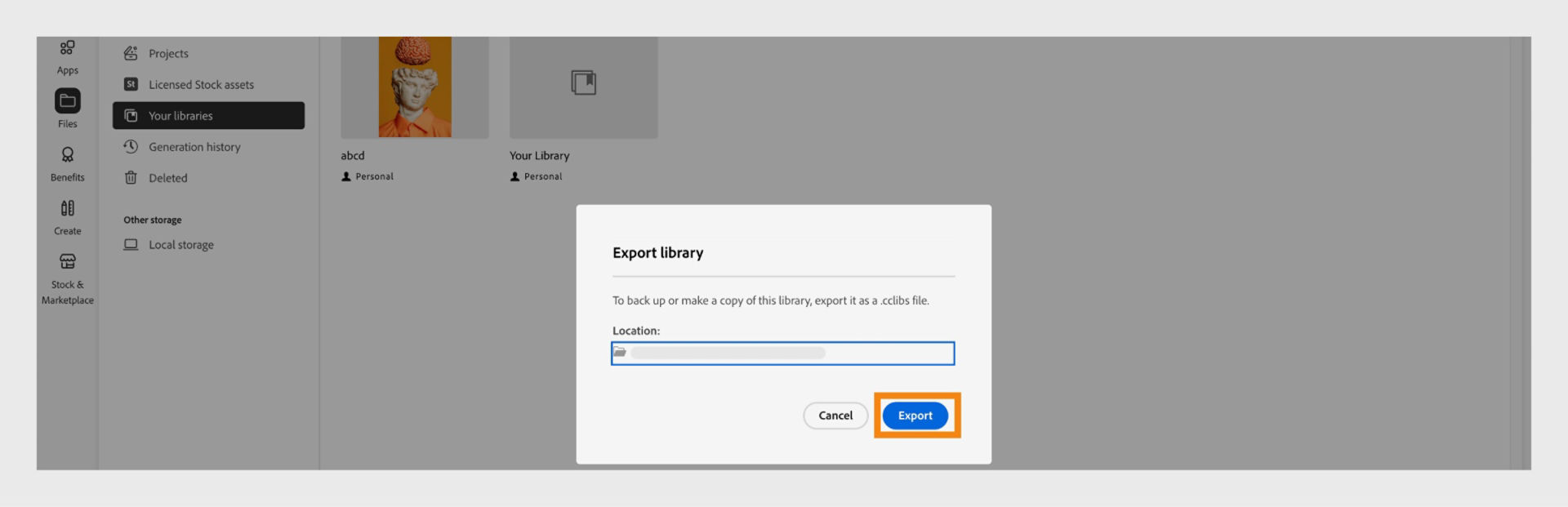Click the Deleted trash icon

point(131,177)
